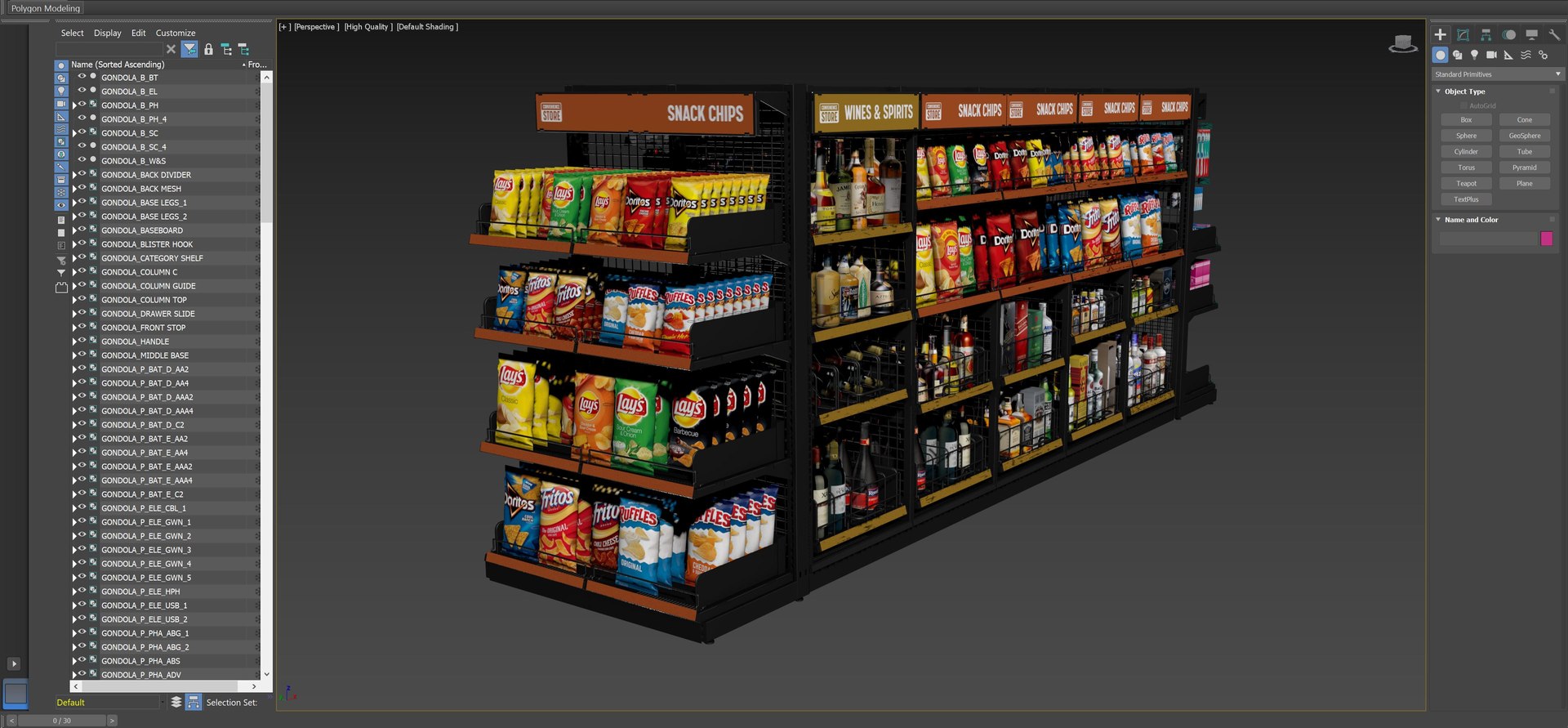
Task: Open the Select menu in Scene Explorer
Action: [72, 33]
